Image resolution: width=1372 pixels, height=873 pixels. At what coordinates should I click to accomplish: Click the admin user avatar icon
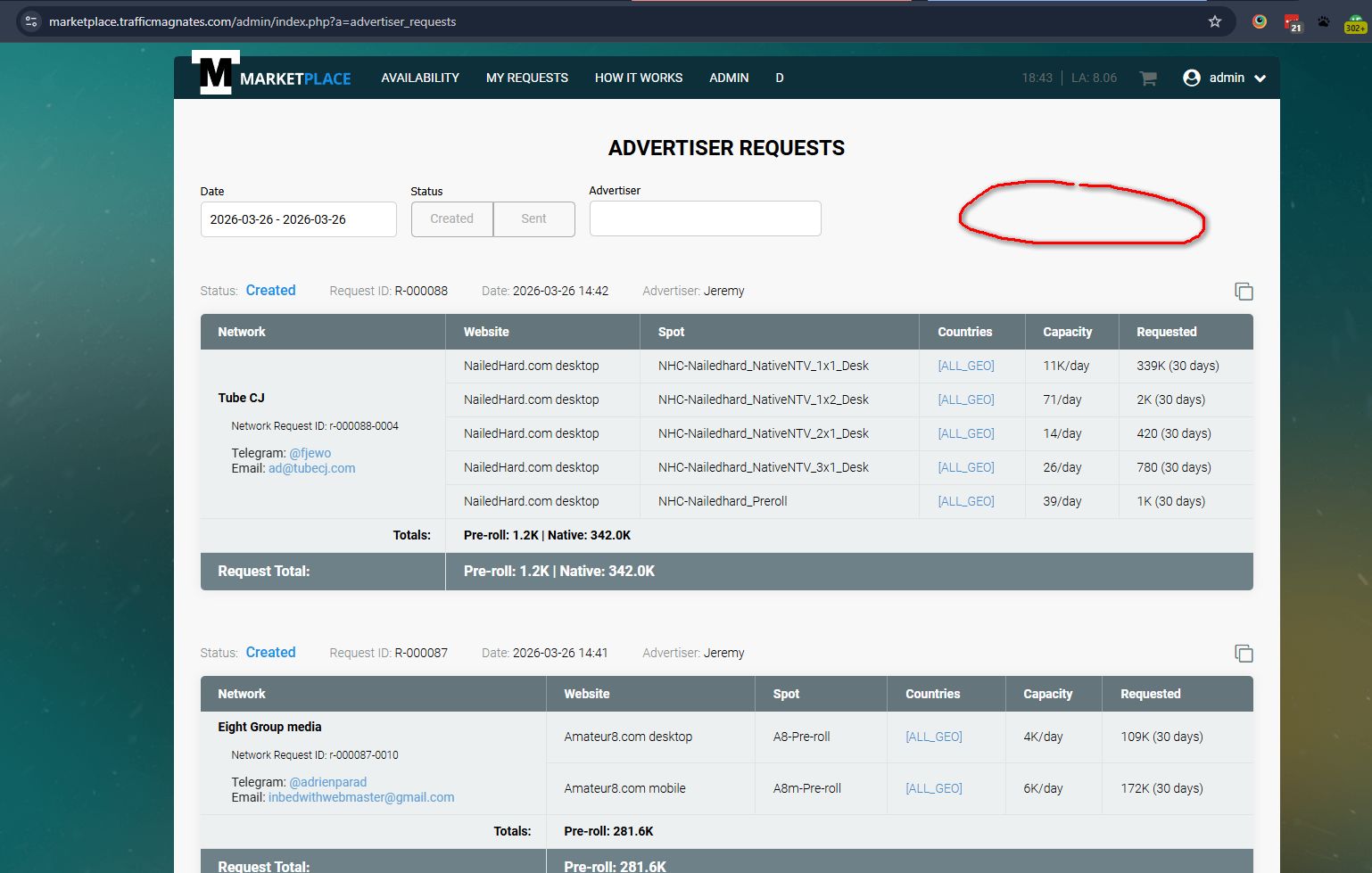click(x=1191, y=78)
